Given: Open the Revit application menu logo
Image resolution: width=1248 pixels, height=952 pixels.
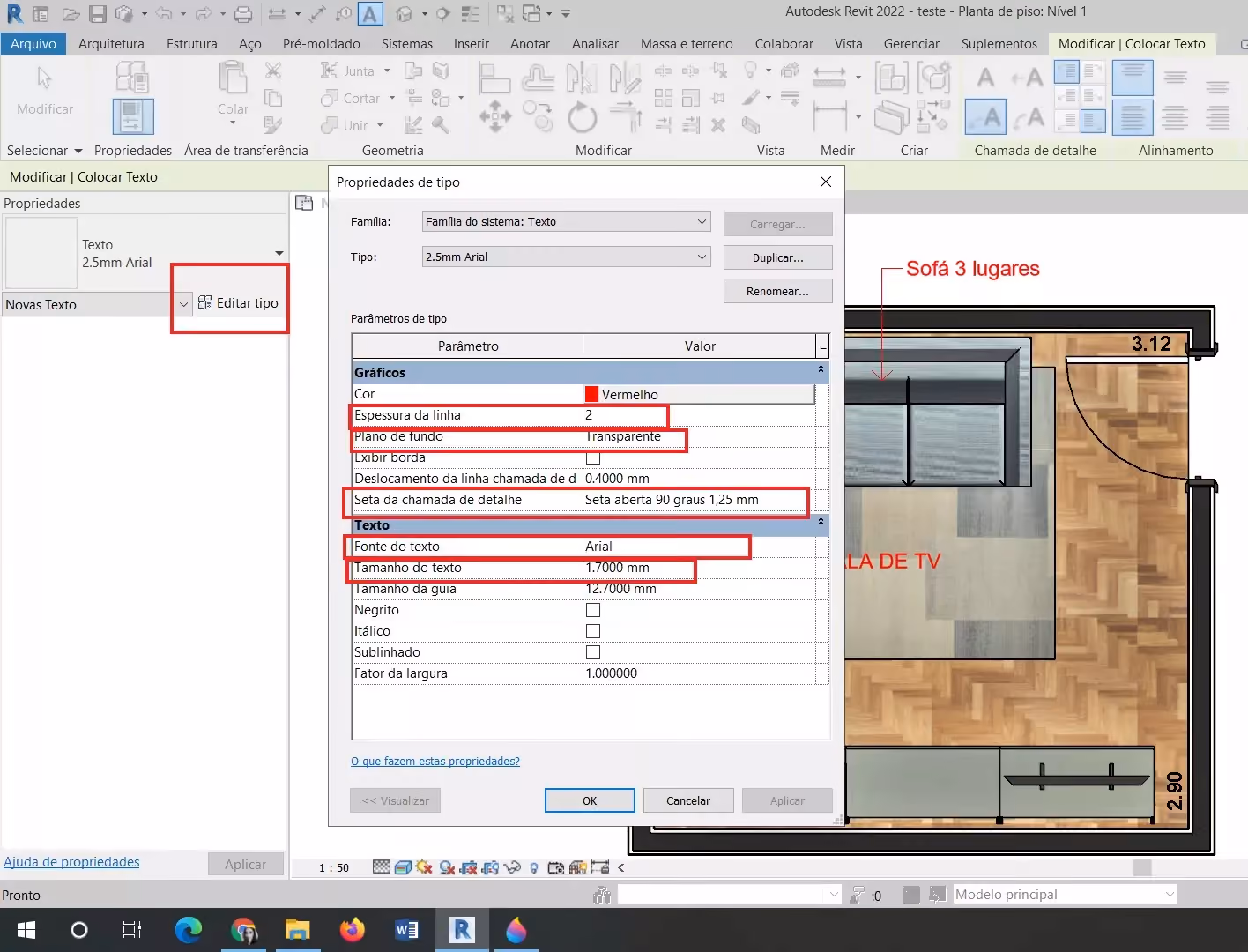Looking at the screenshot, I should pyautogui.click(x=14, y=13).
